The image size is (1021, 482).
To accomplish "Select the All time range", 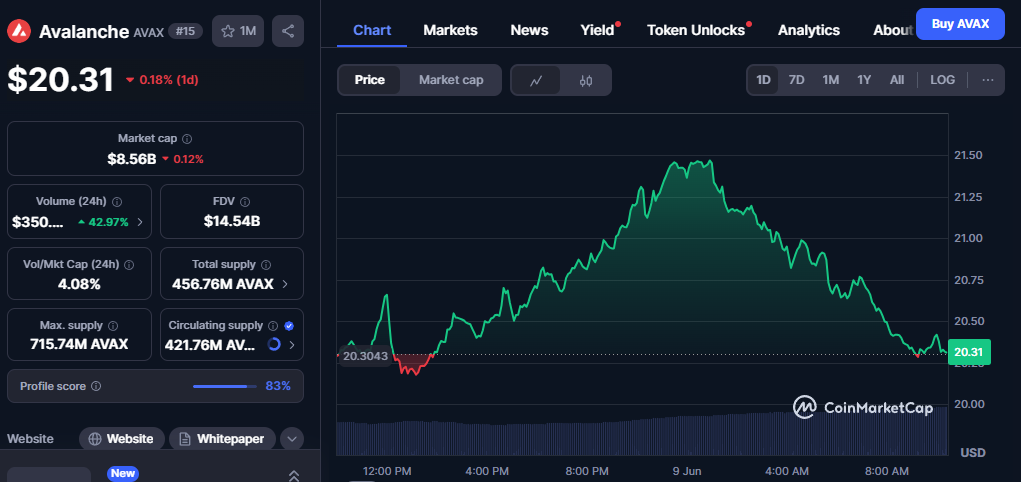I will click(x=897, y=80).
